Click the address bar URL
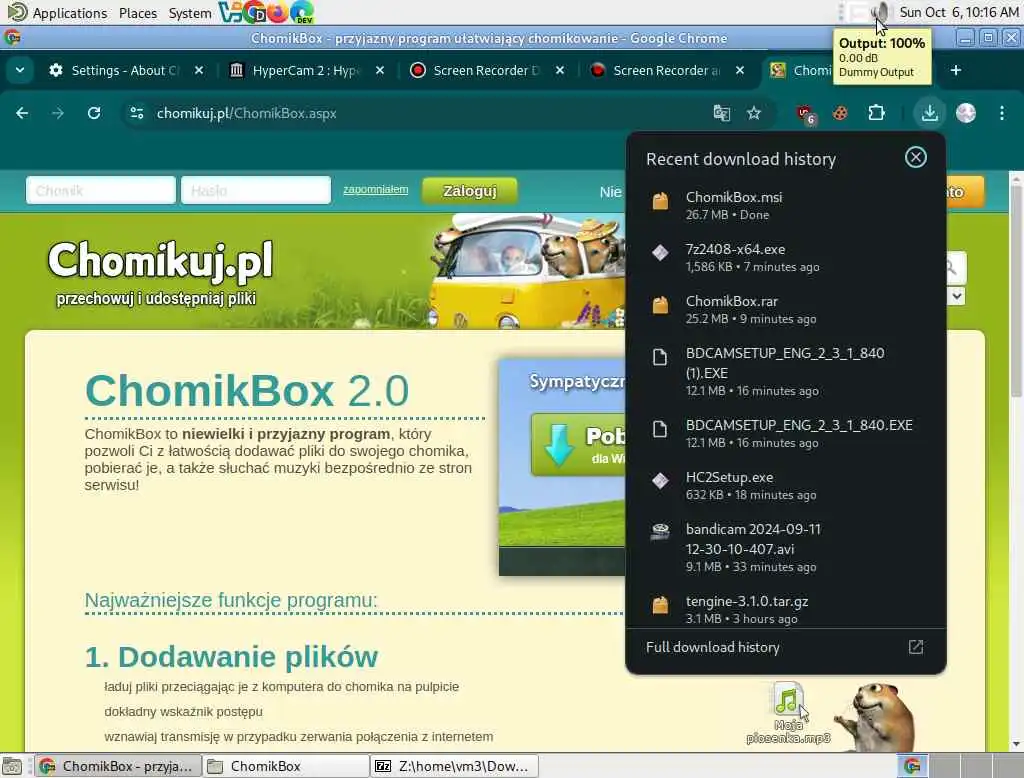 (x=246, y=113)
